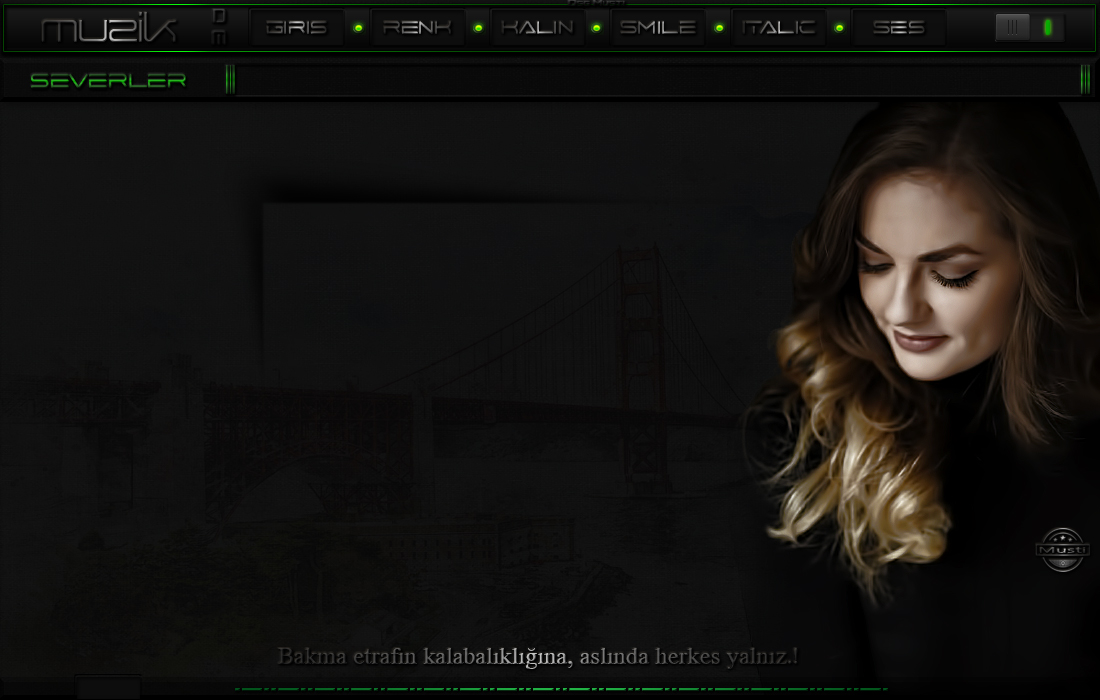Click the gray striped switch button

pyautogui.click(x=1012, y=27)
